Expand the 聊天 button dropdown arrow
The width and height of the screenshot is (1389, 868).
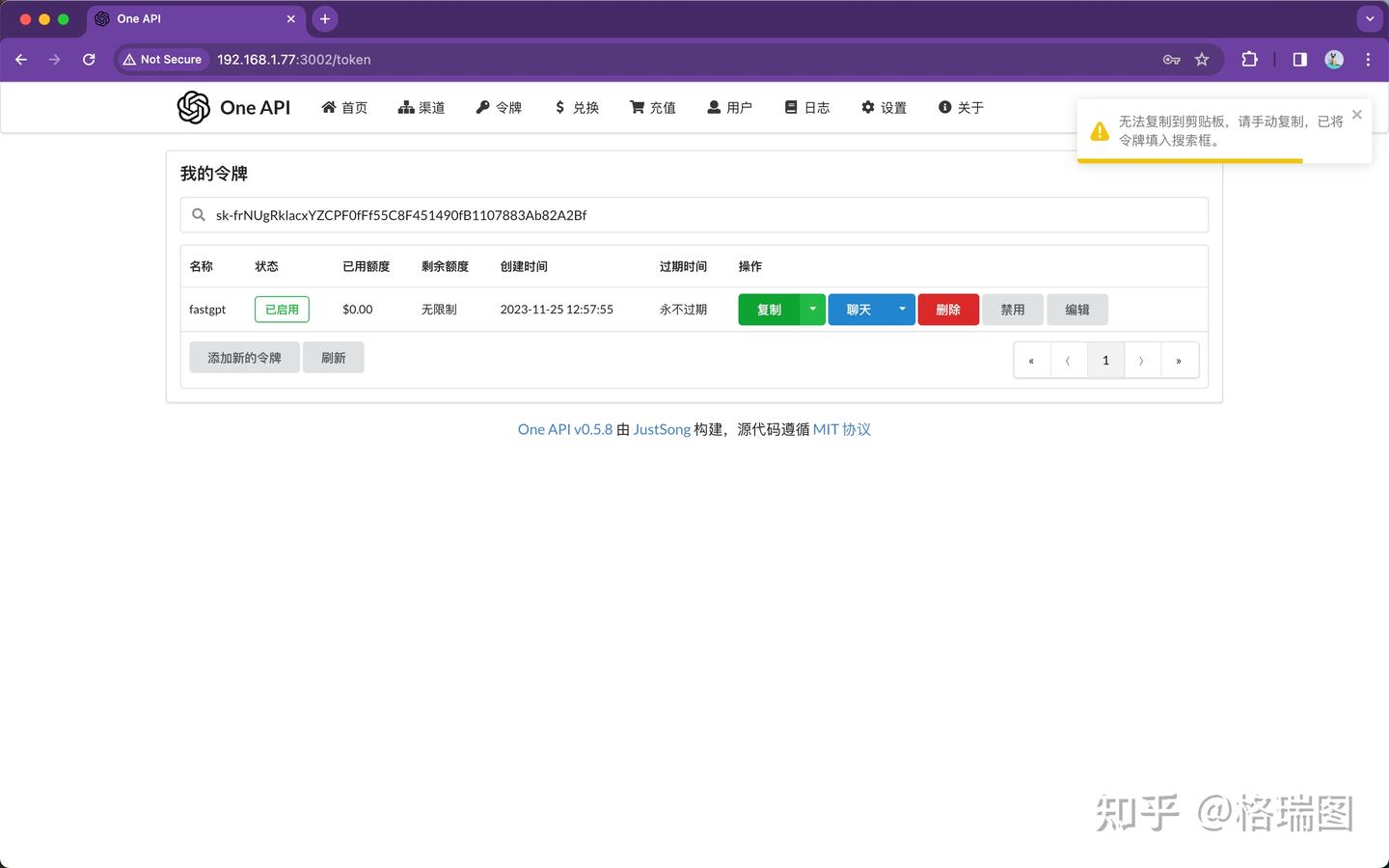[902, 310]
